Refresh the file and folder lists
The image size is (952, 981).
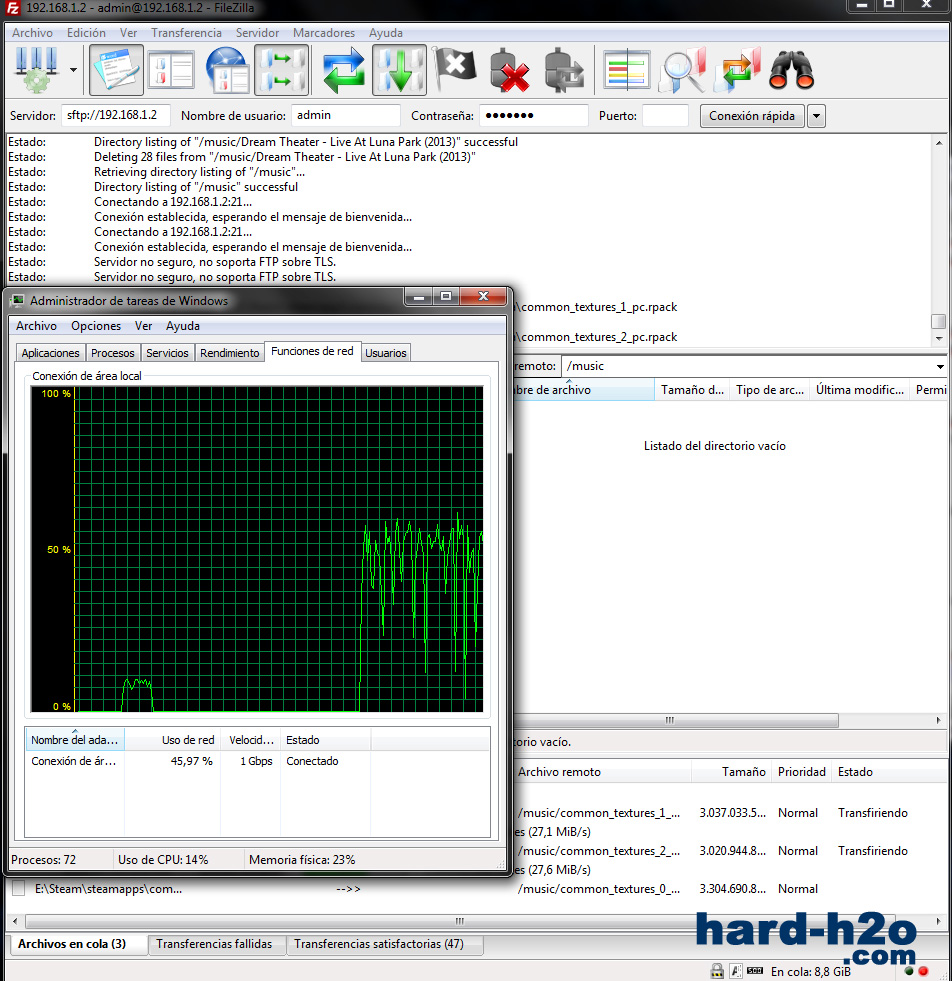[343, 69]
